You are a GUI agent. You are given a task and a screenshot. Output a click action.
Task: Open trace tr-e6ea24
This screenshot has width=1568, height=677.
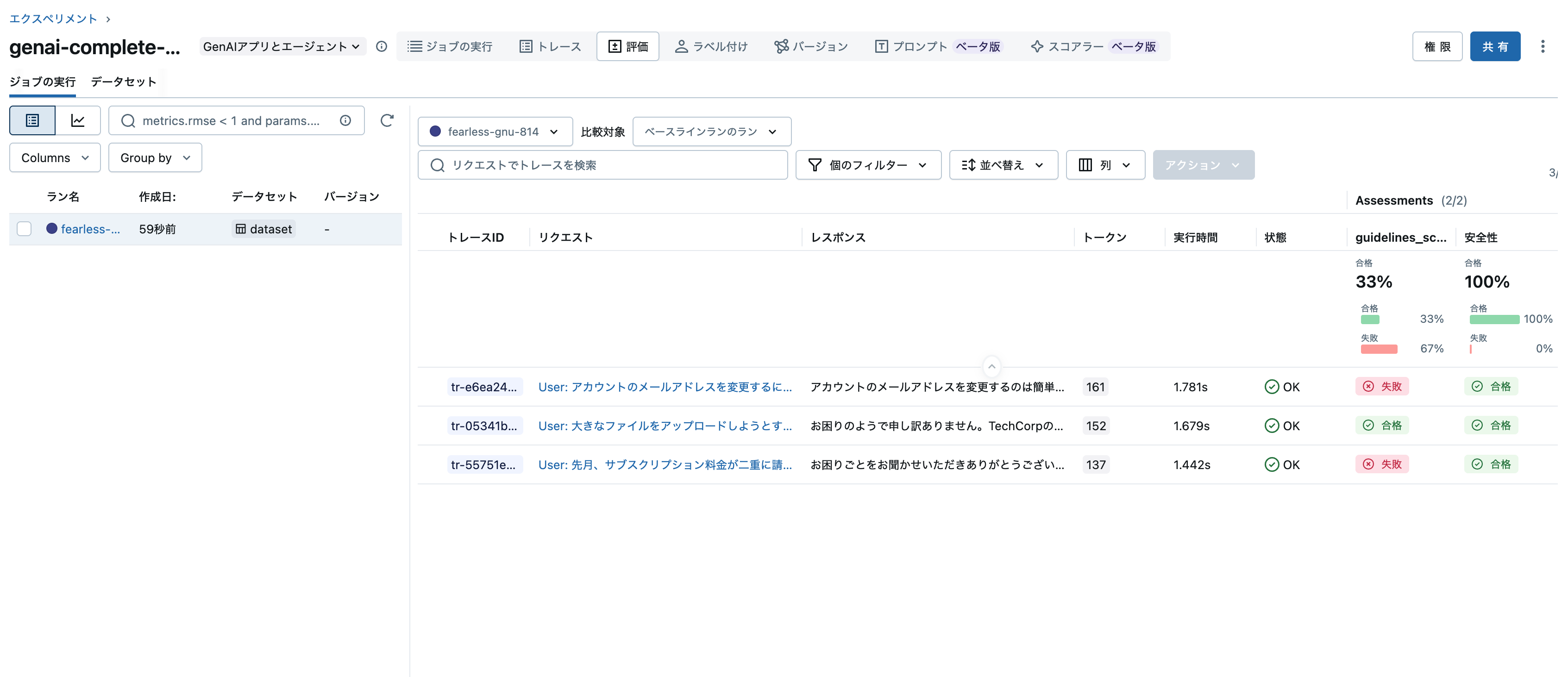(x=485, y=387)
